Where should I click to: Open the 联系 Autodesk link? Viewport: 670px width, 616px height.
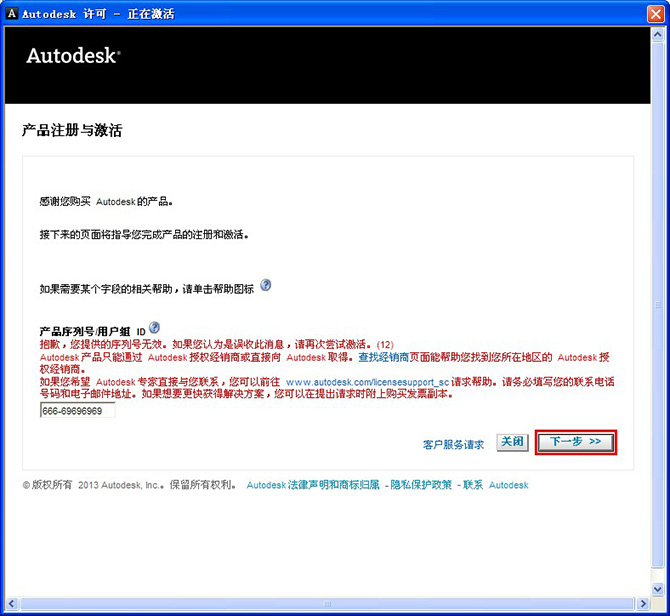[496, 485]
